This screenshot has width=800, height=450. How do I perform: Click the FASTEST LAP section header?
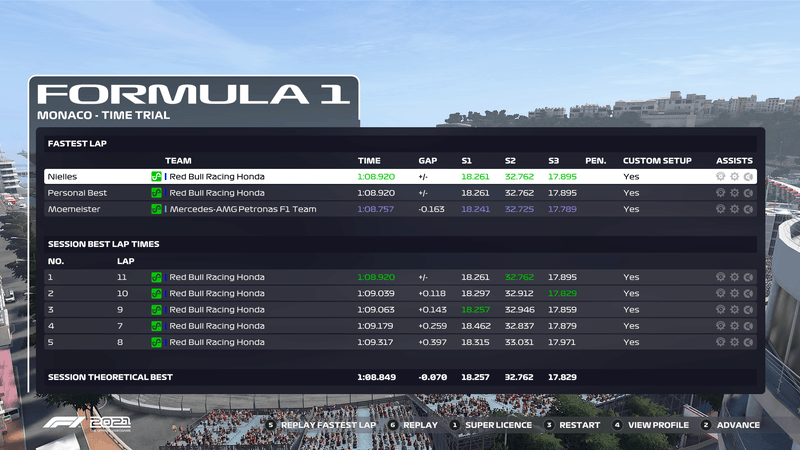77,144
